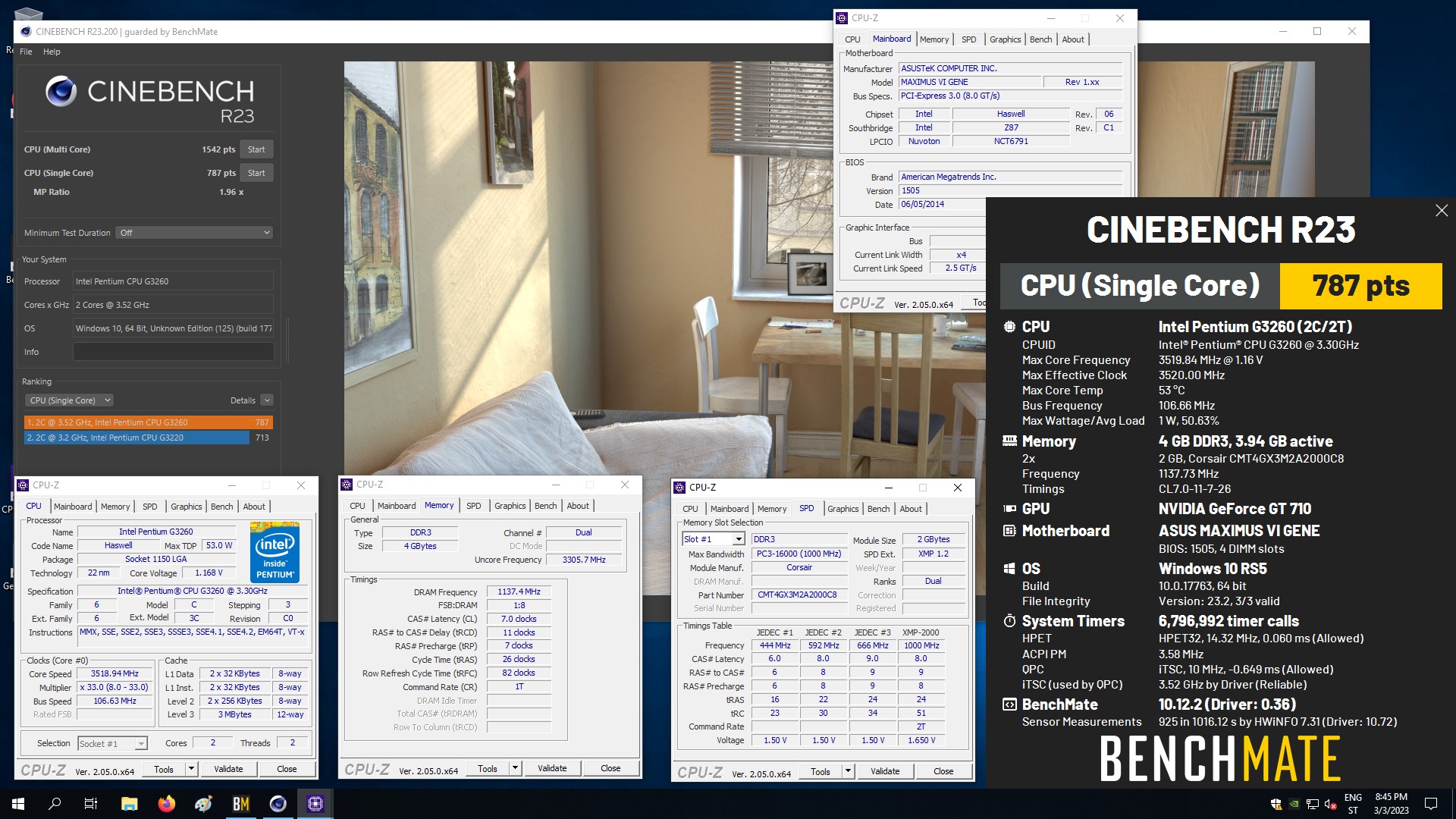Screen dimensions: 1456x819
Task: Switch to Mainboard tab in CPU-Z CPU window
Action: (73, 507)
